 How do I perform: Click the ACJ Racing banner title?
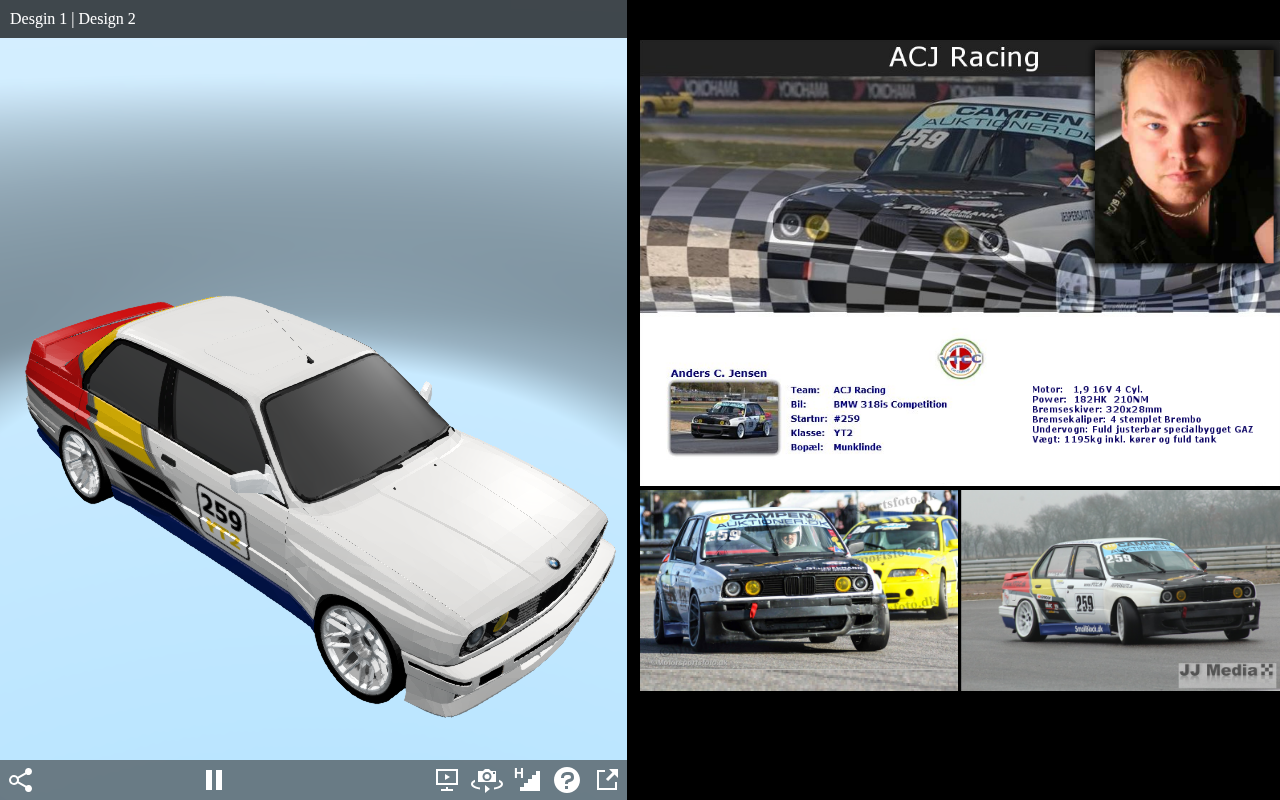[964, 58]
